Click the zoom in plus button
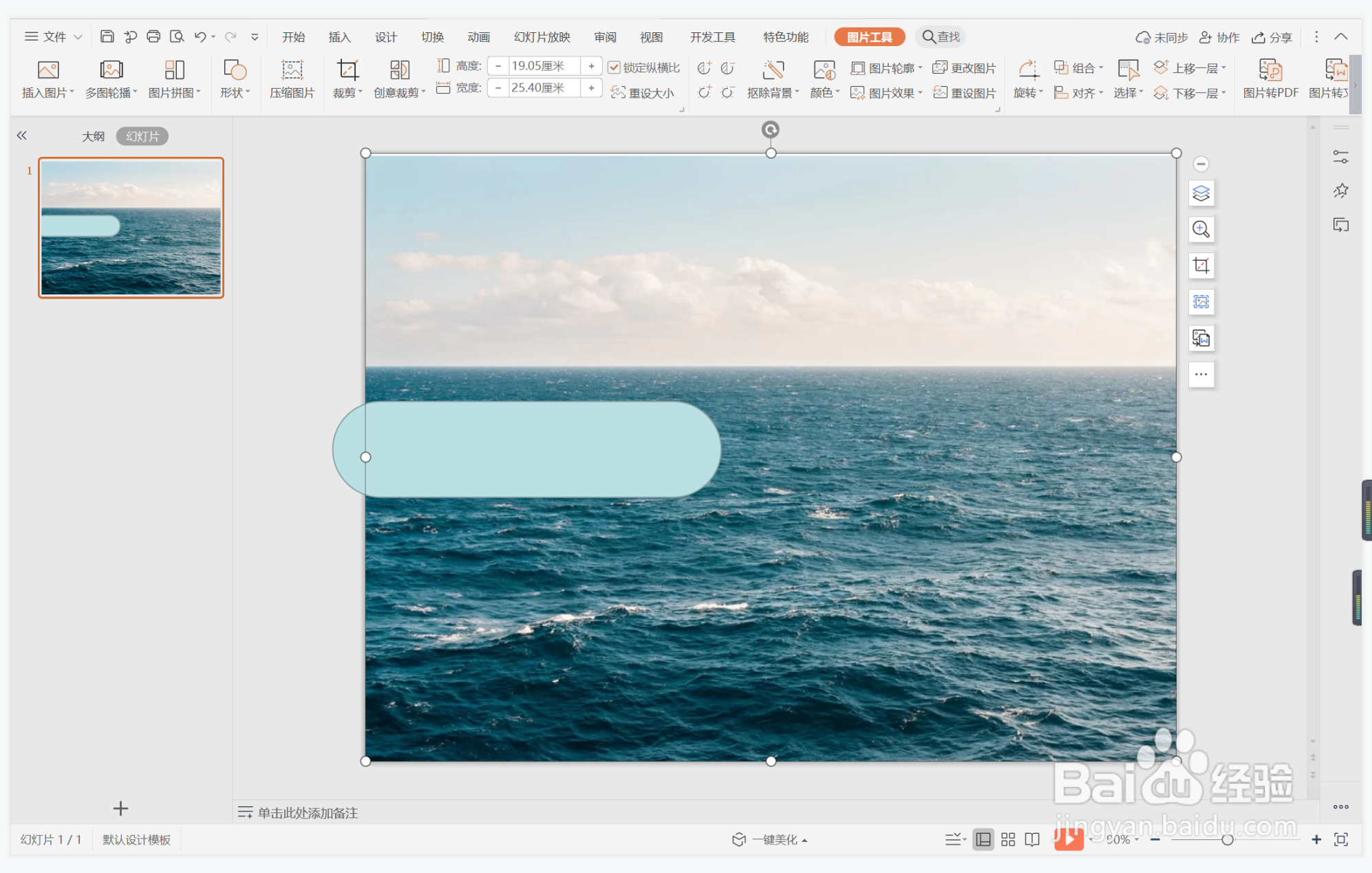The image size is (1372, 873). click(1316, 839)
